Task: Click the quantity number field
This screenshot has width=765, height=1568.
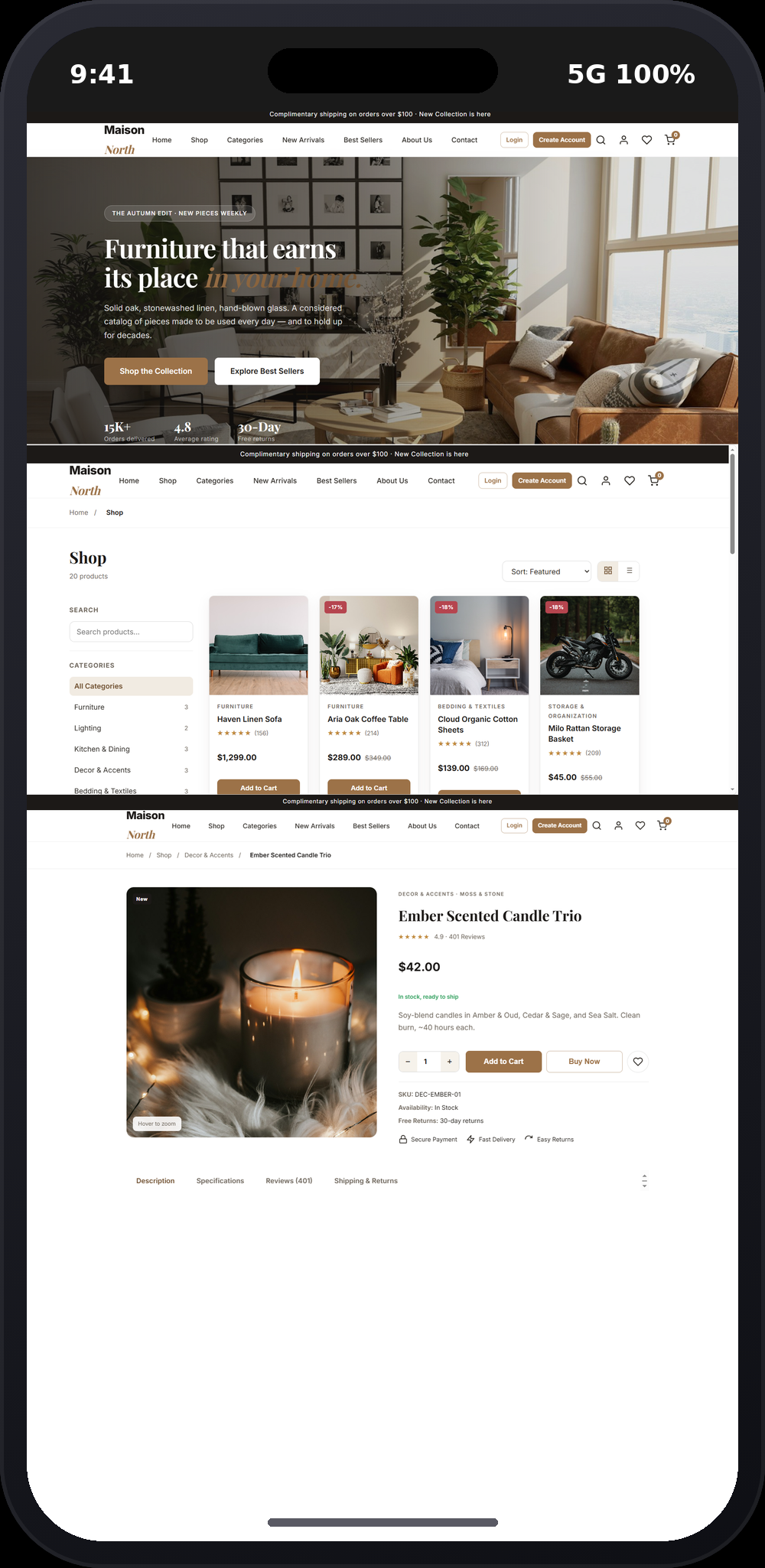Action: click(x=428, y=1062)
